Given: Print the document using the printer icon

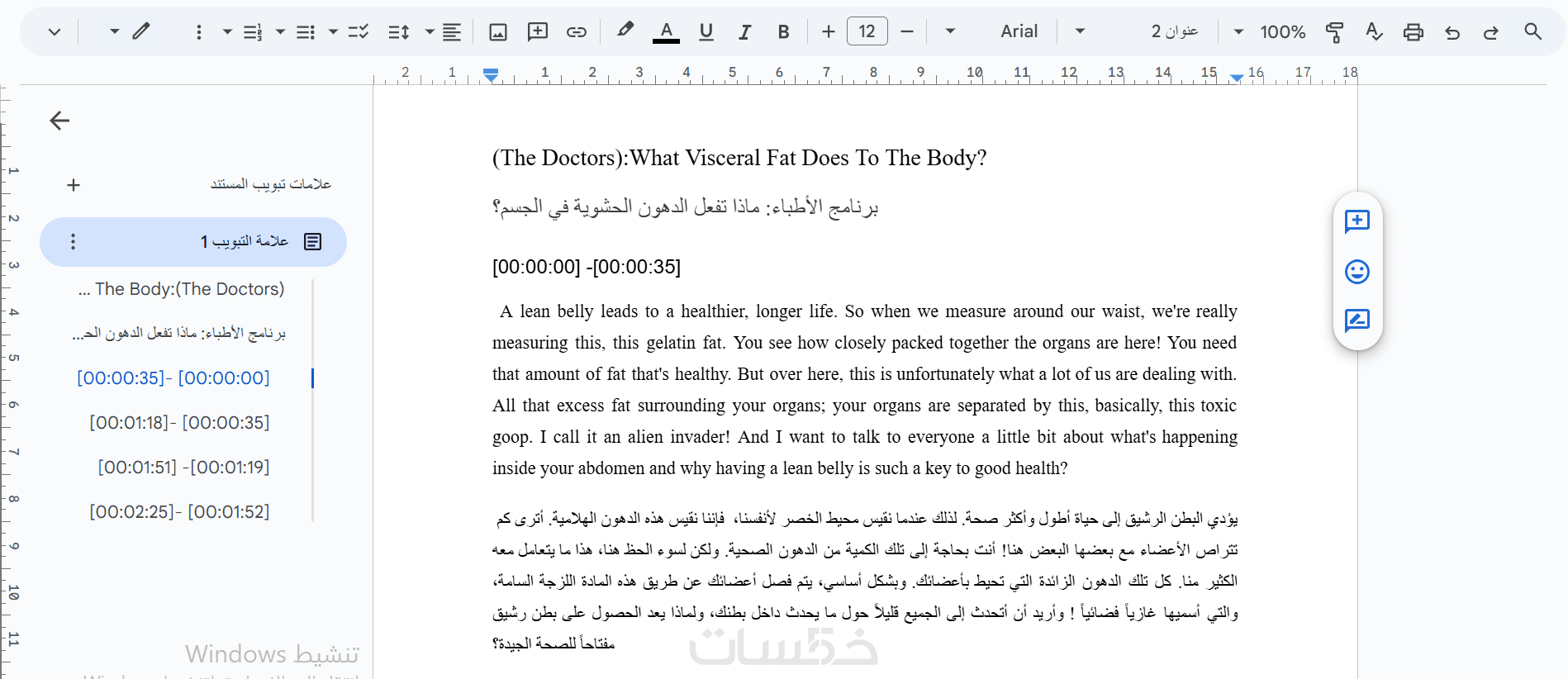Looking at the screenshot, I should click(x=1414, y=32).
